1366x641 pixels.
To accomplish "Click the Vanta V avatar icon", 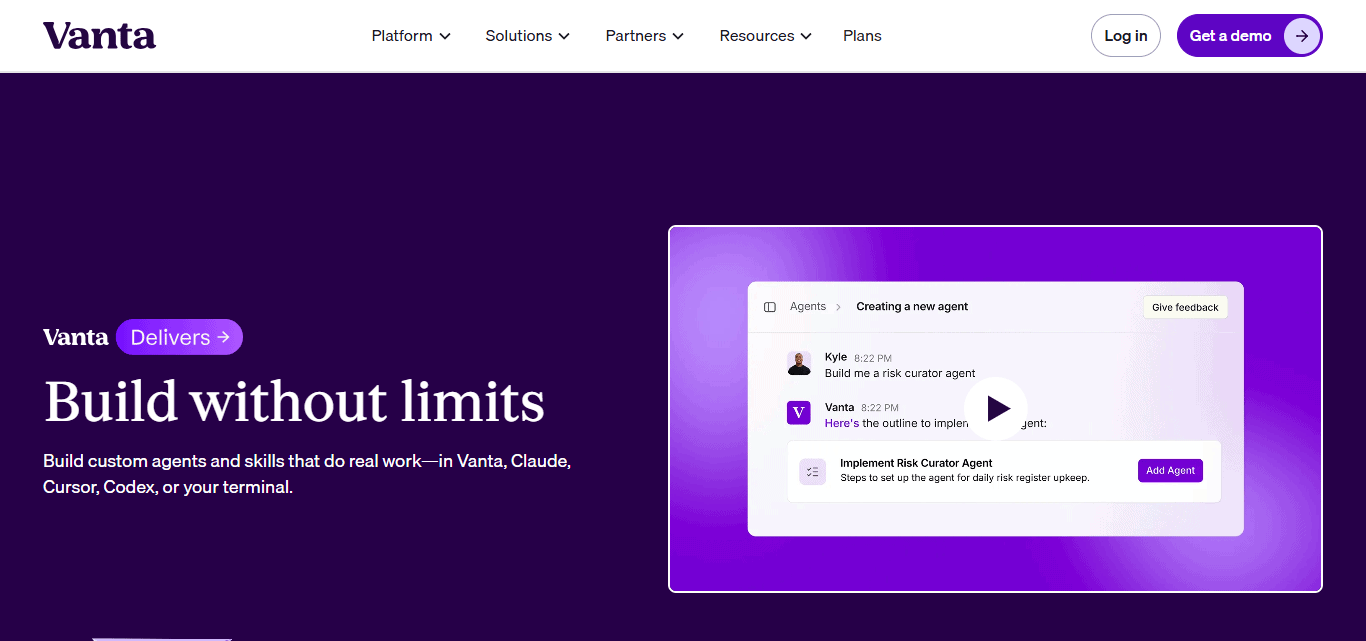I will (798, 413).
